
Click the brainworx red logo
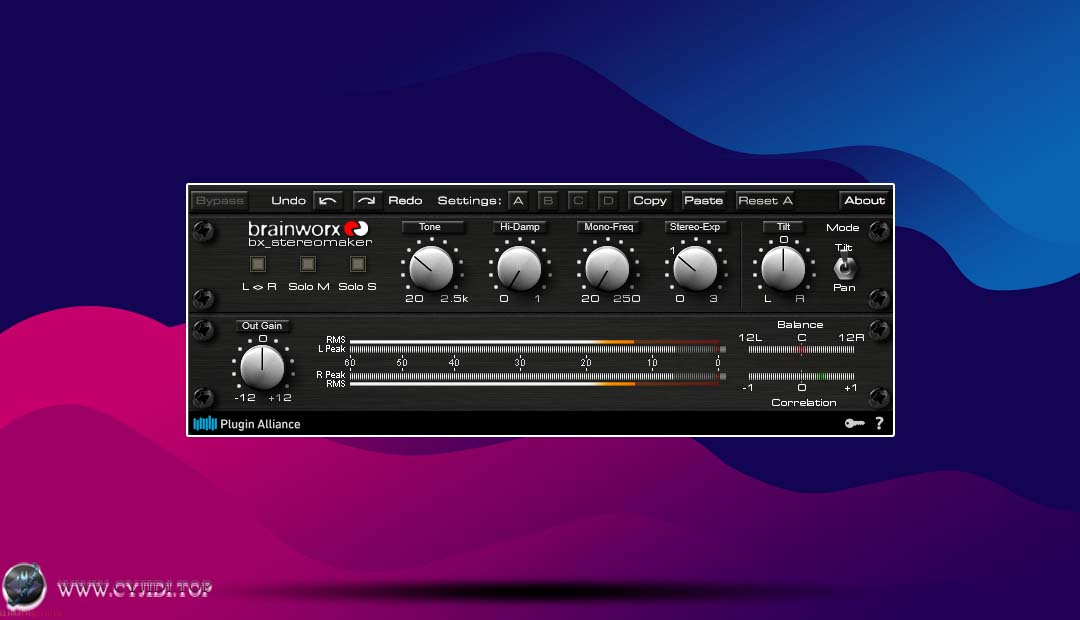(356, 228)
